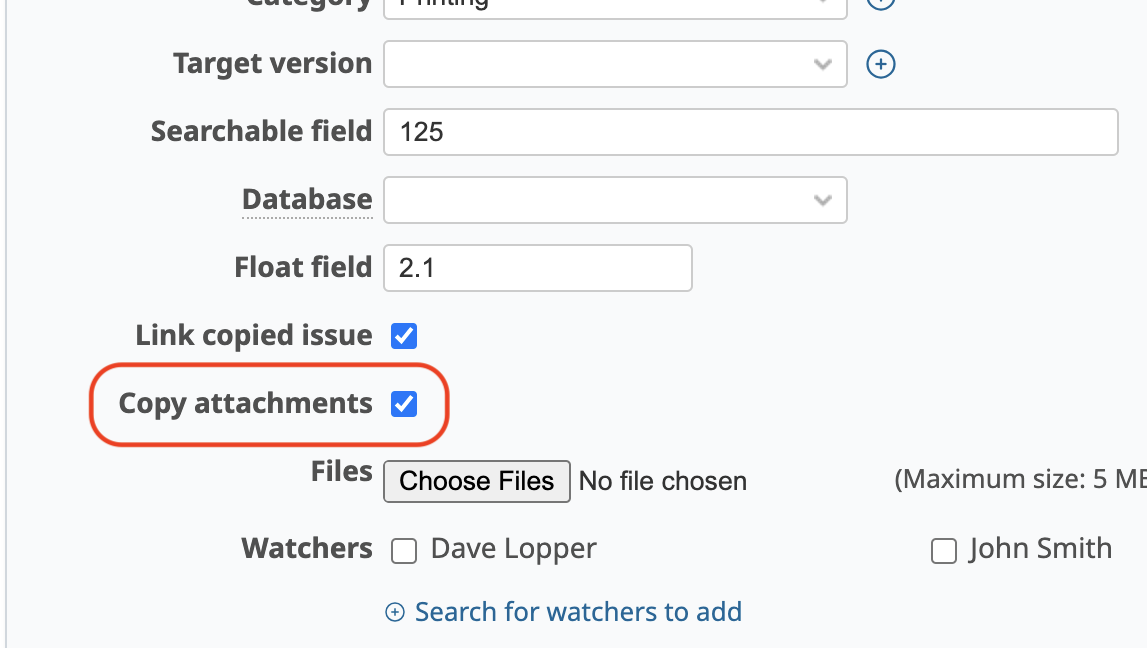Click the chevron arrow in Database field
Screen dimensions: 1147x648
point(823,200)
